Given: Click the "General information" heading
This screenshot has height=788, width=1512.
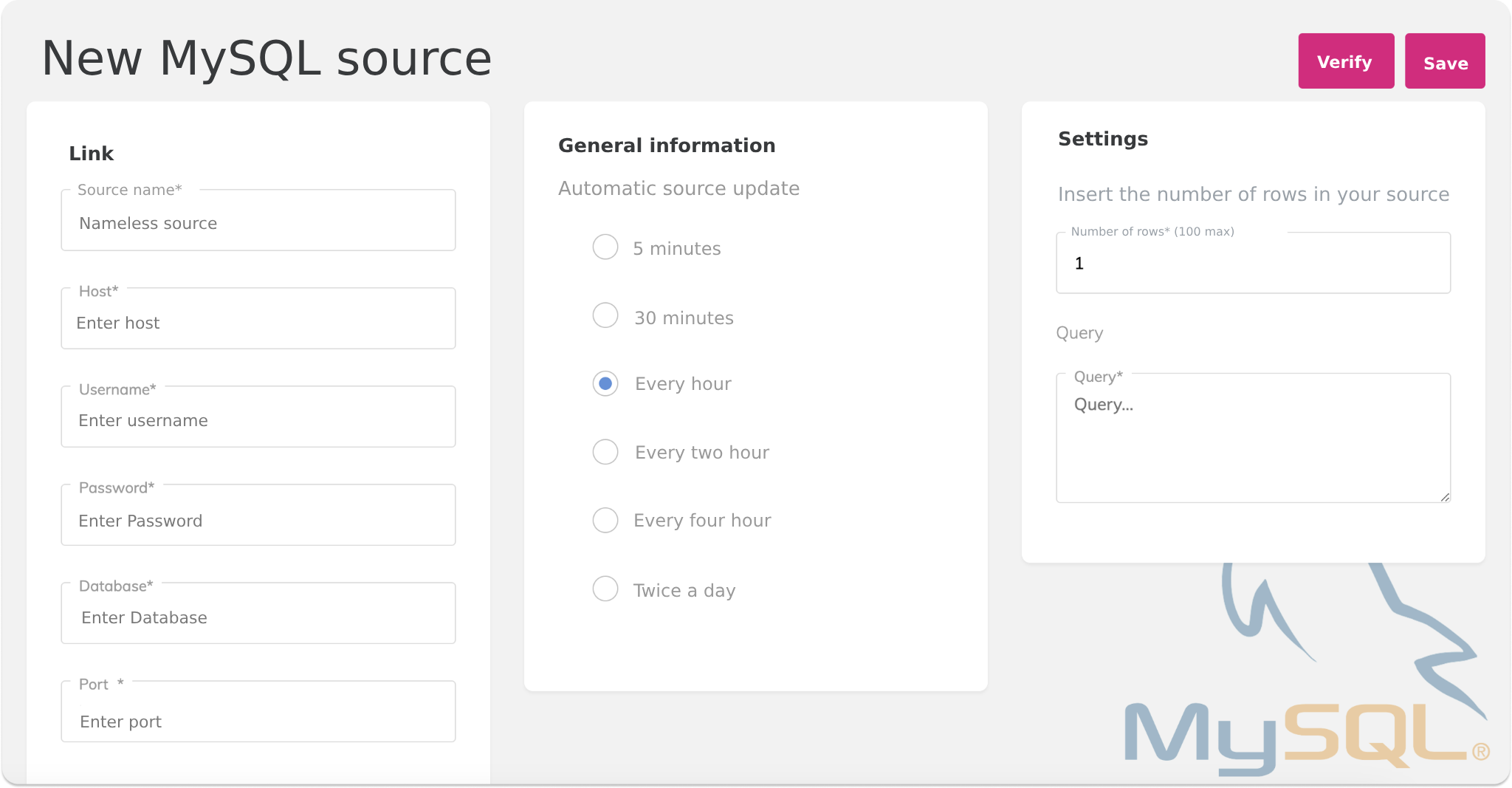Looking at the screenshot, I should click(x=667, y=145).
